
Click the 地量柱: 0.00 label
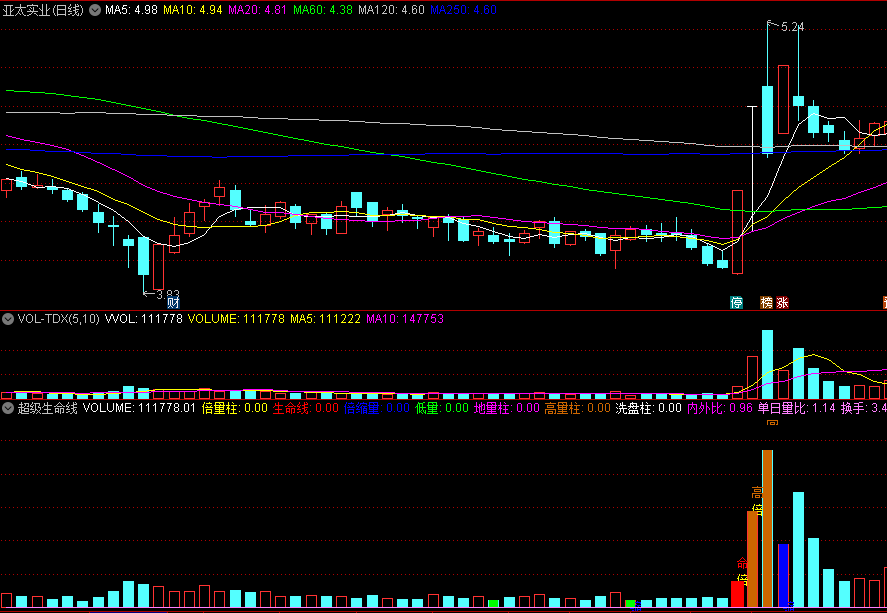click(x=507, y=408)
